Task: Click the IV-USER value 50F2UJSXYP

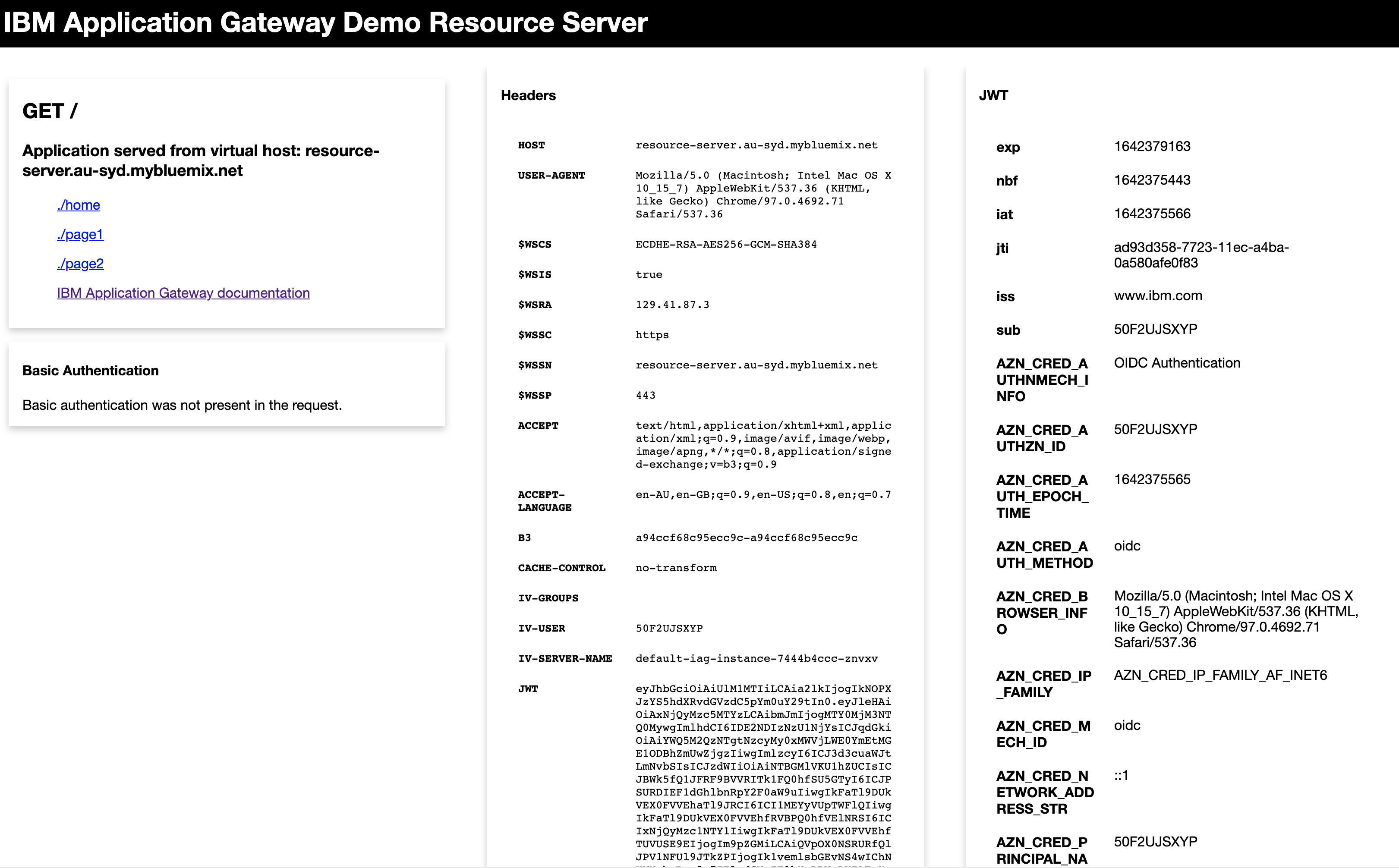Action: 669,629
